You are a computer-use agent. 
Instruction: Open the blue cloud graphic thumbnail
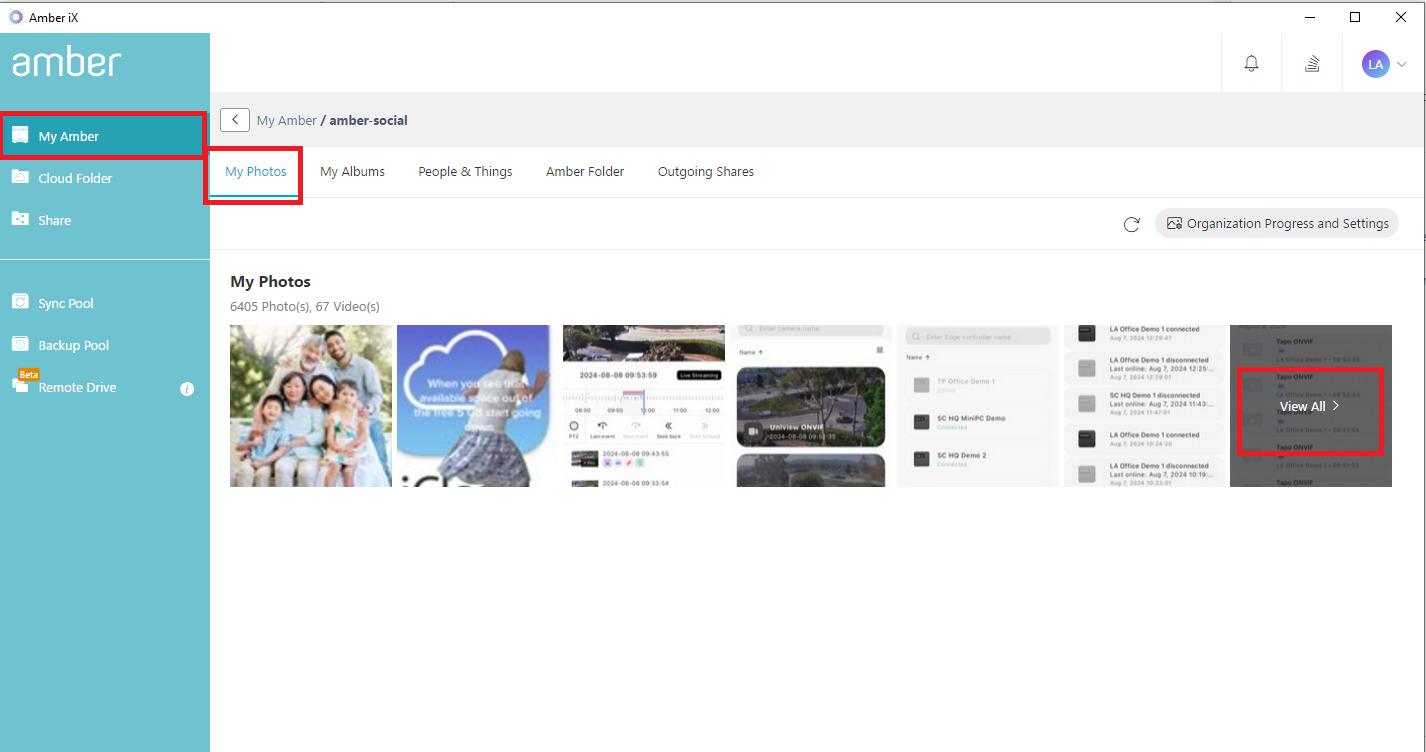(x=477, y=406)
